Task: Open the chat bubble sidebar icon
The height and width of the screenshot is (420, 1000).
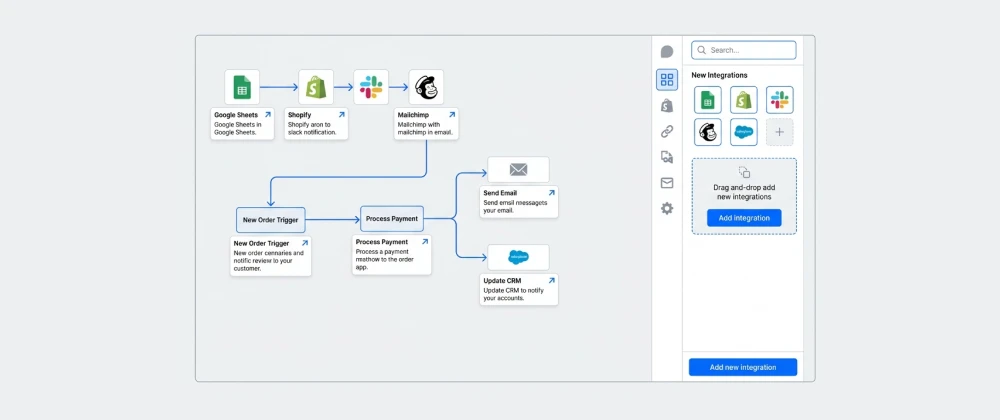Action: 667,52
